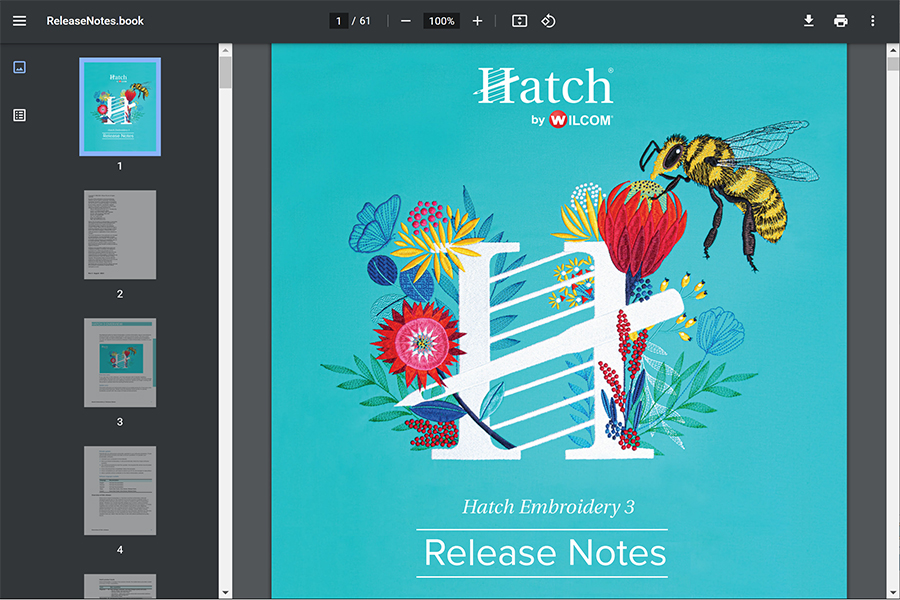Viewport: 900px width, 600px height.
Task: Click the sidebar scrollbar up arrow
Action: point(226,50)
